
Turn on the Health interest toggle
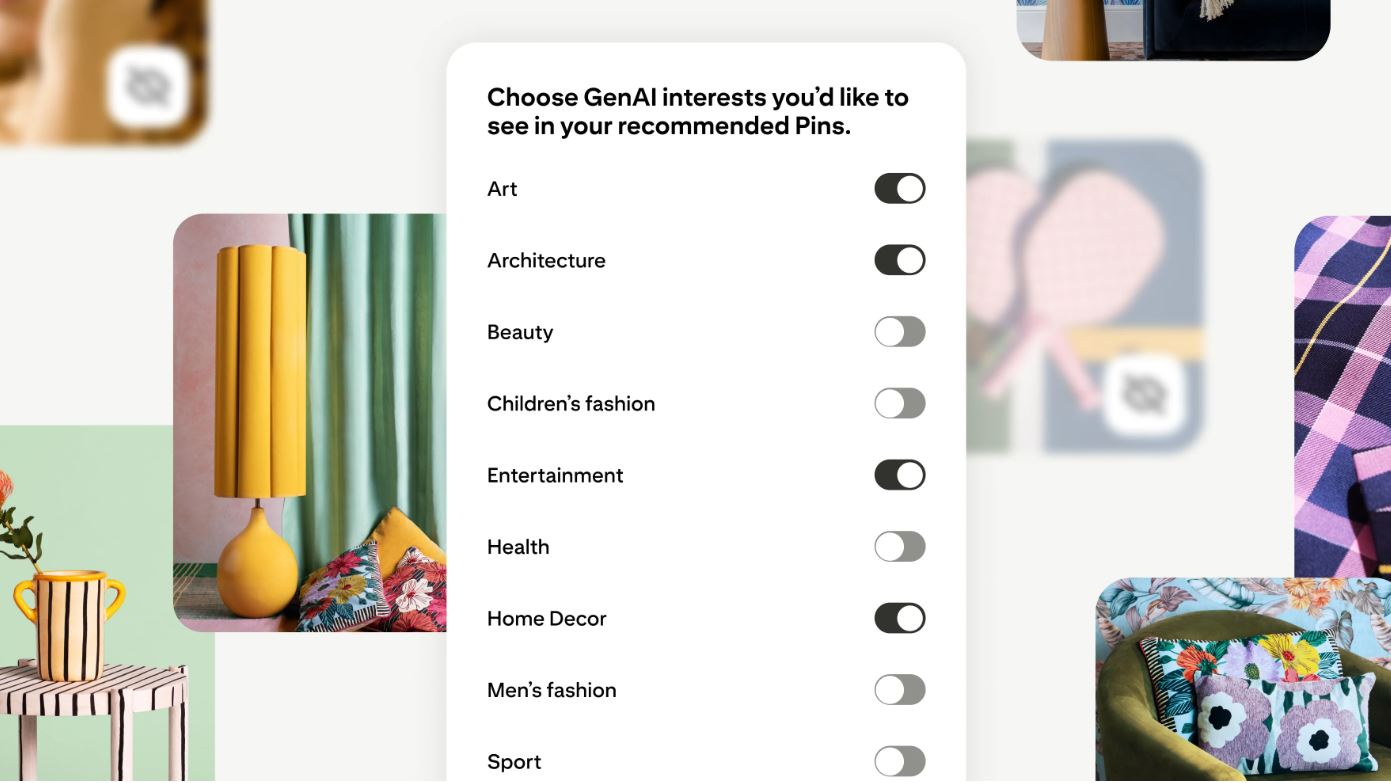pos(899,546)
